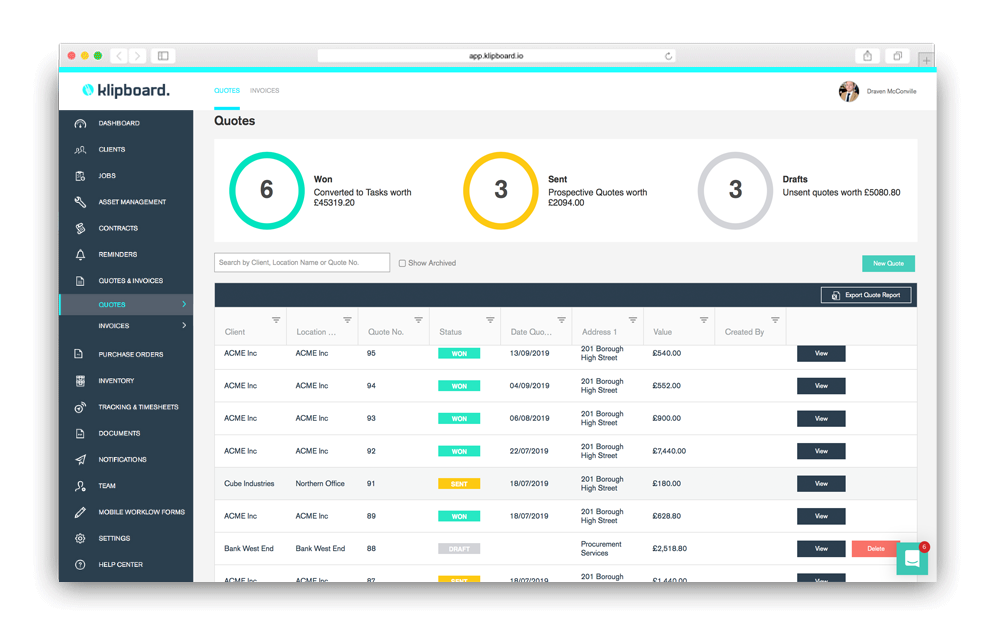The image size is (1000, 632).
Task: Expand the Invoices submenu chevron
Action: point(184,325)
